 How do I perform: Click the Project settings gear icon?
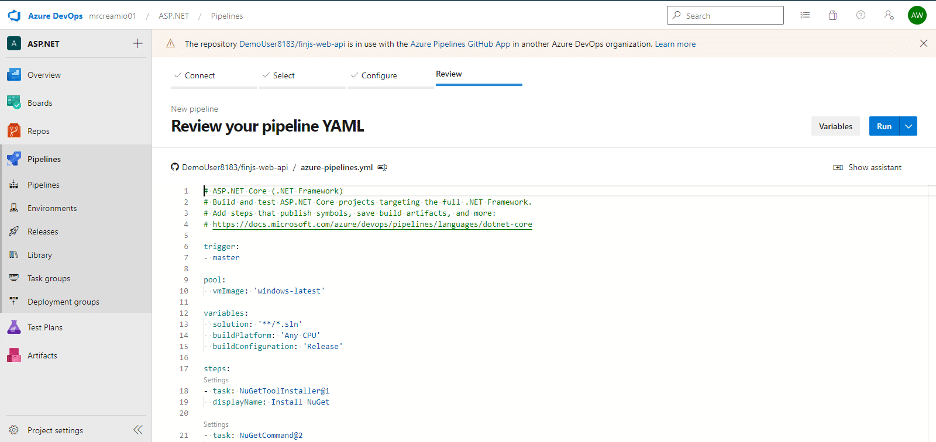click(x=15, y=430)
